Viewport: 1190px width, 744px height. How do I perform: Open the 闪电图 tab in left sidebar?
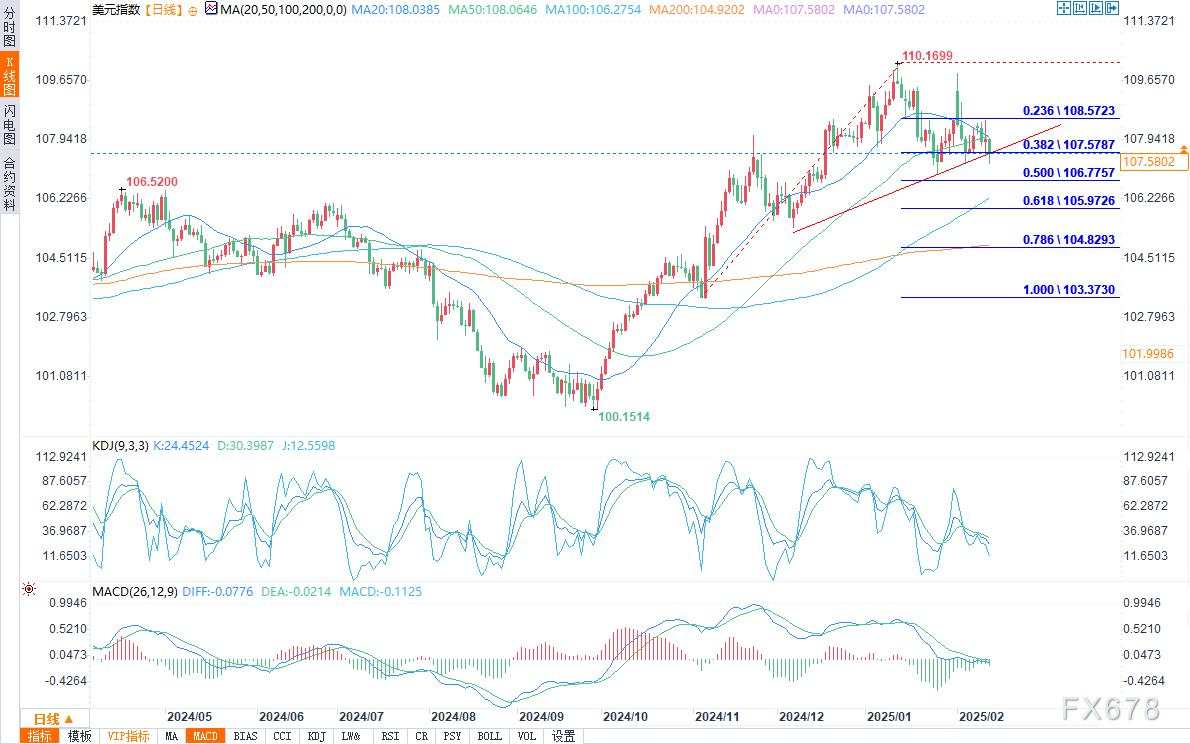pyautogui.click(x=9, y=125)
